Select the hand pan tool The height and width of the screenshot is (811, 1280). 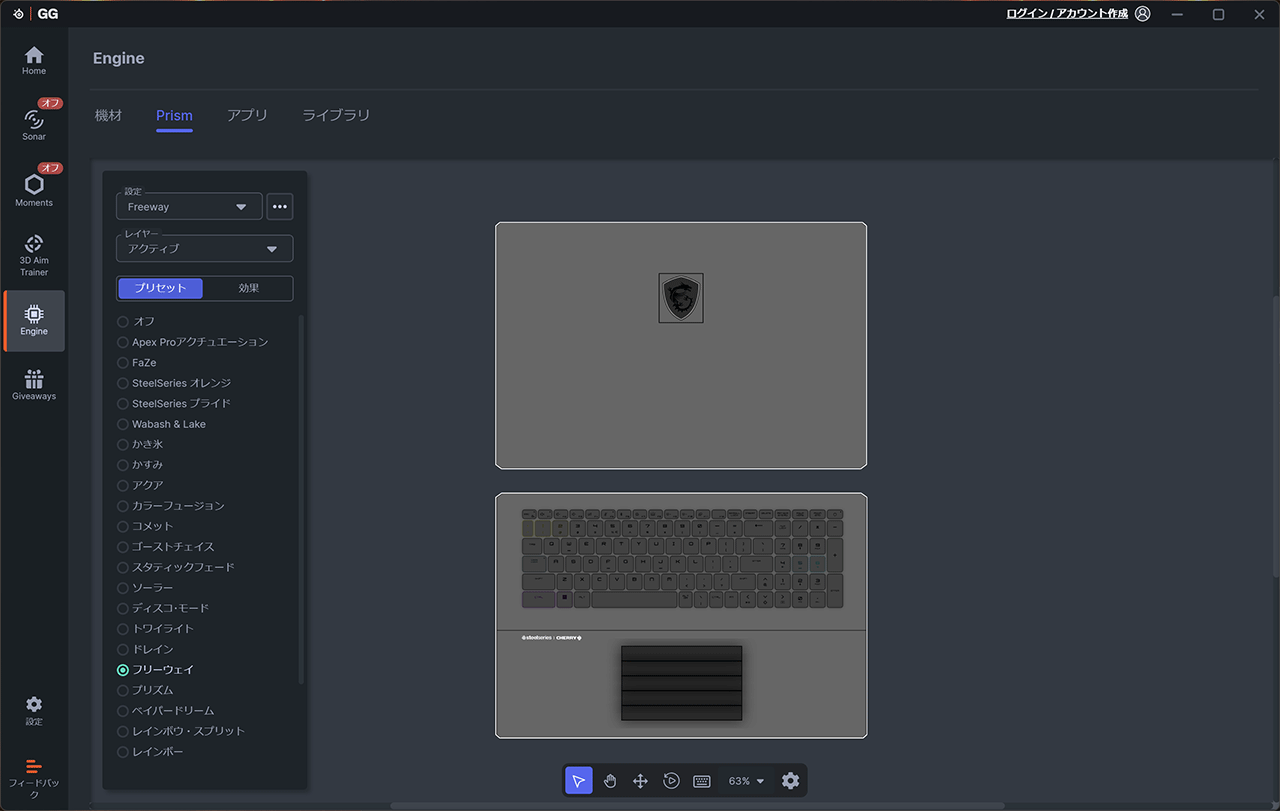tap(610, 781)
